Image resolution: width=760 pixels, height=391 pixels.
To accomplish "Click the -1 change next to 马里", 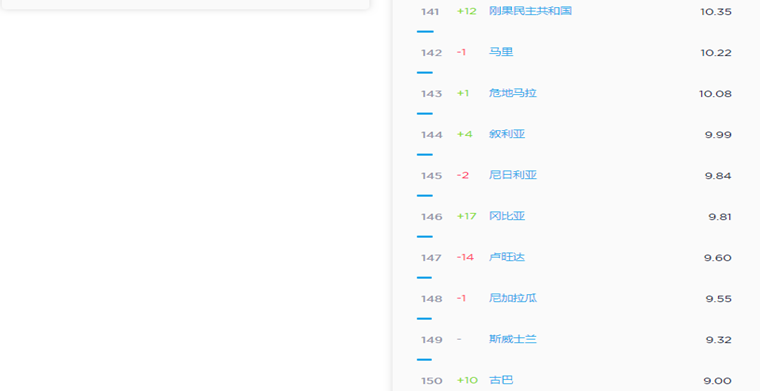I will pos(461,52).
